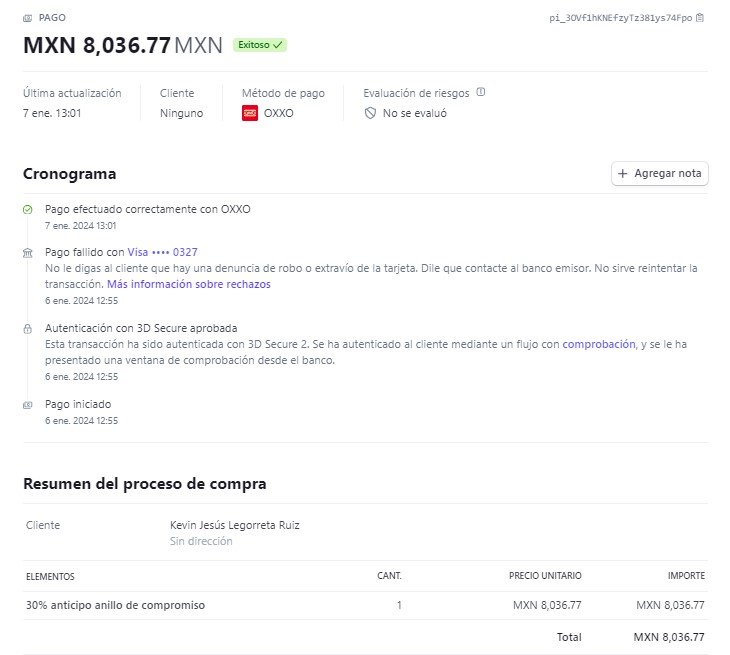
Task: Follow the comprobación link
Action: 599,344
